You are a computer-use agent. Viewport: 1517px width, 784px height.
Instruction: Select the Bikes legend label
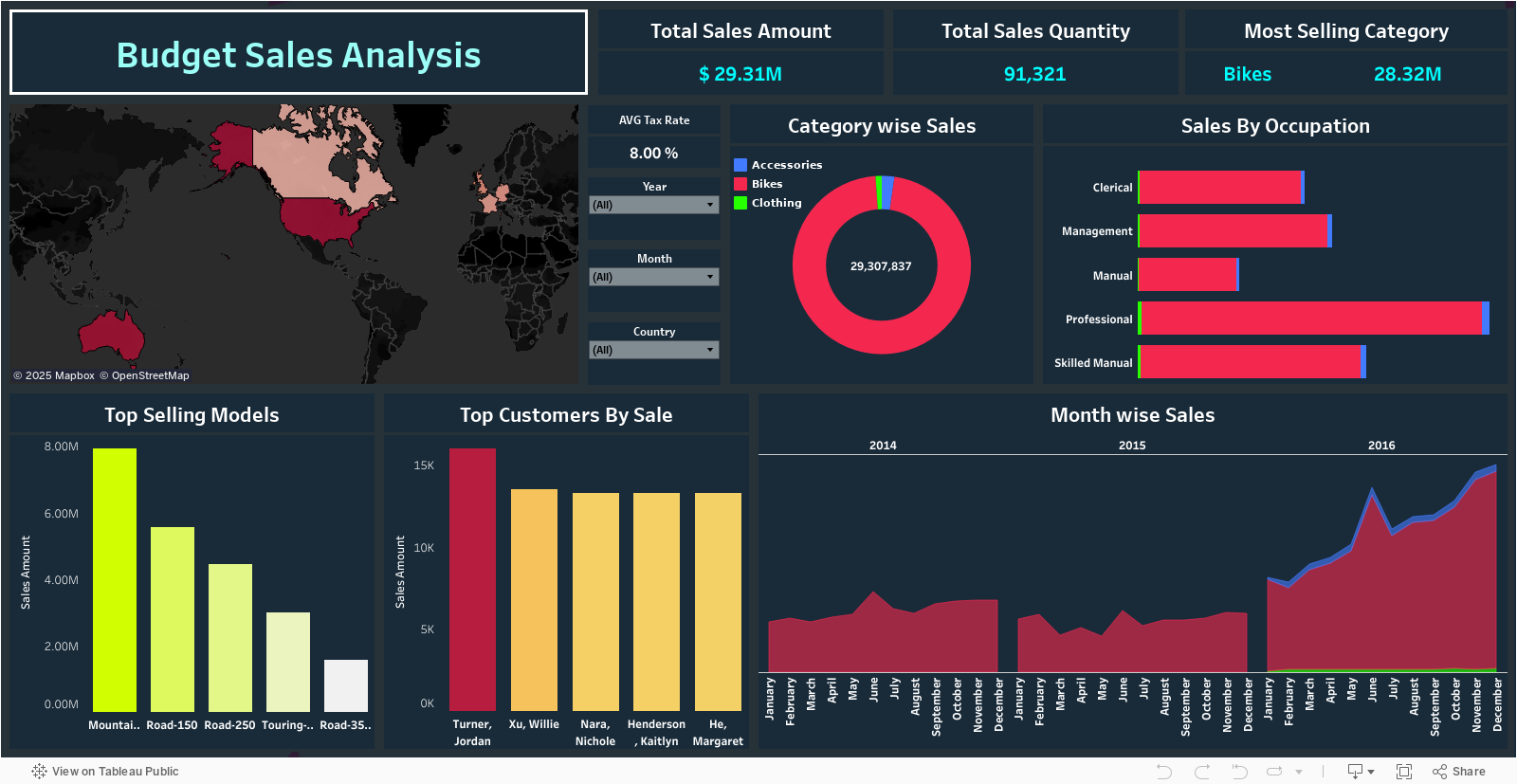coord(767,184)
